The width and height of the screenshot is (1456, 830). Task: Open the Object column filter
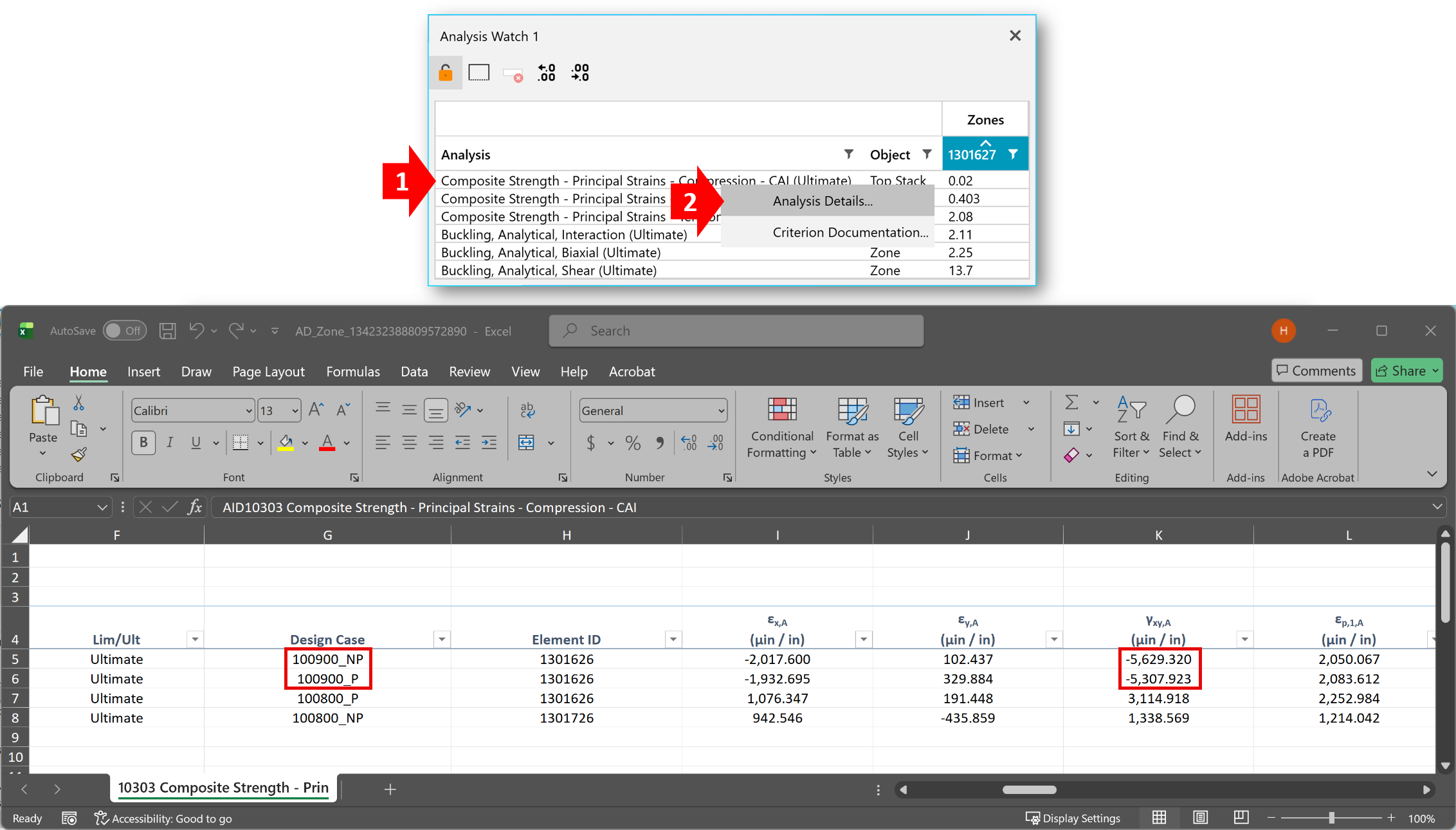pyautogui.click(x=927, y=154)
